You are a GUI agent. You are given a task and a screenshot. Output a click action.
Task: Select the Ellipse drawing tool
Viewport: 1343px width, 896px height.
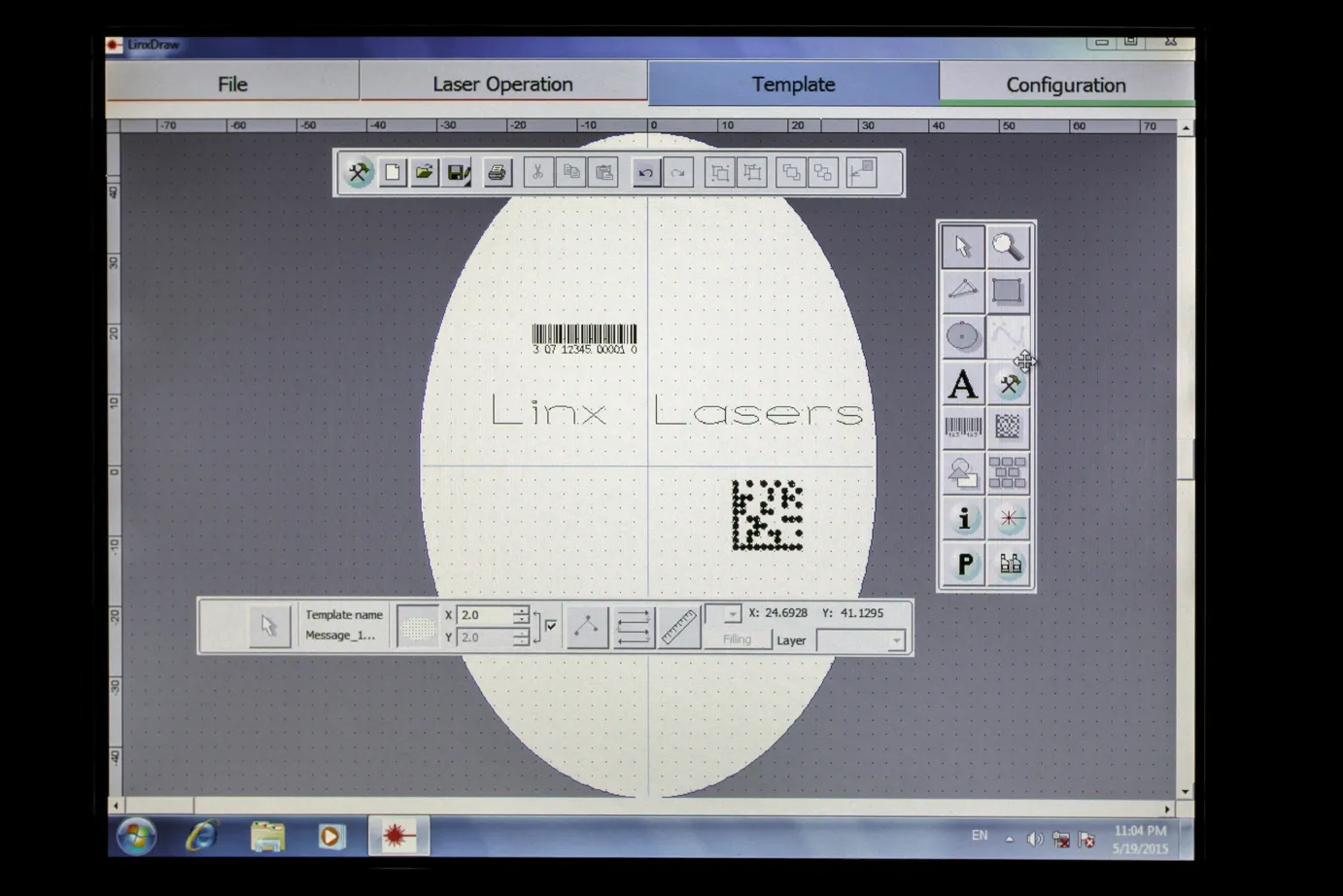962,337
